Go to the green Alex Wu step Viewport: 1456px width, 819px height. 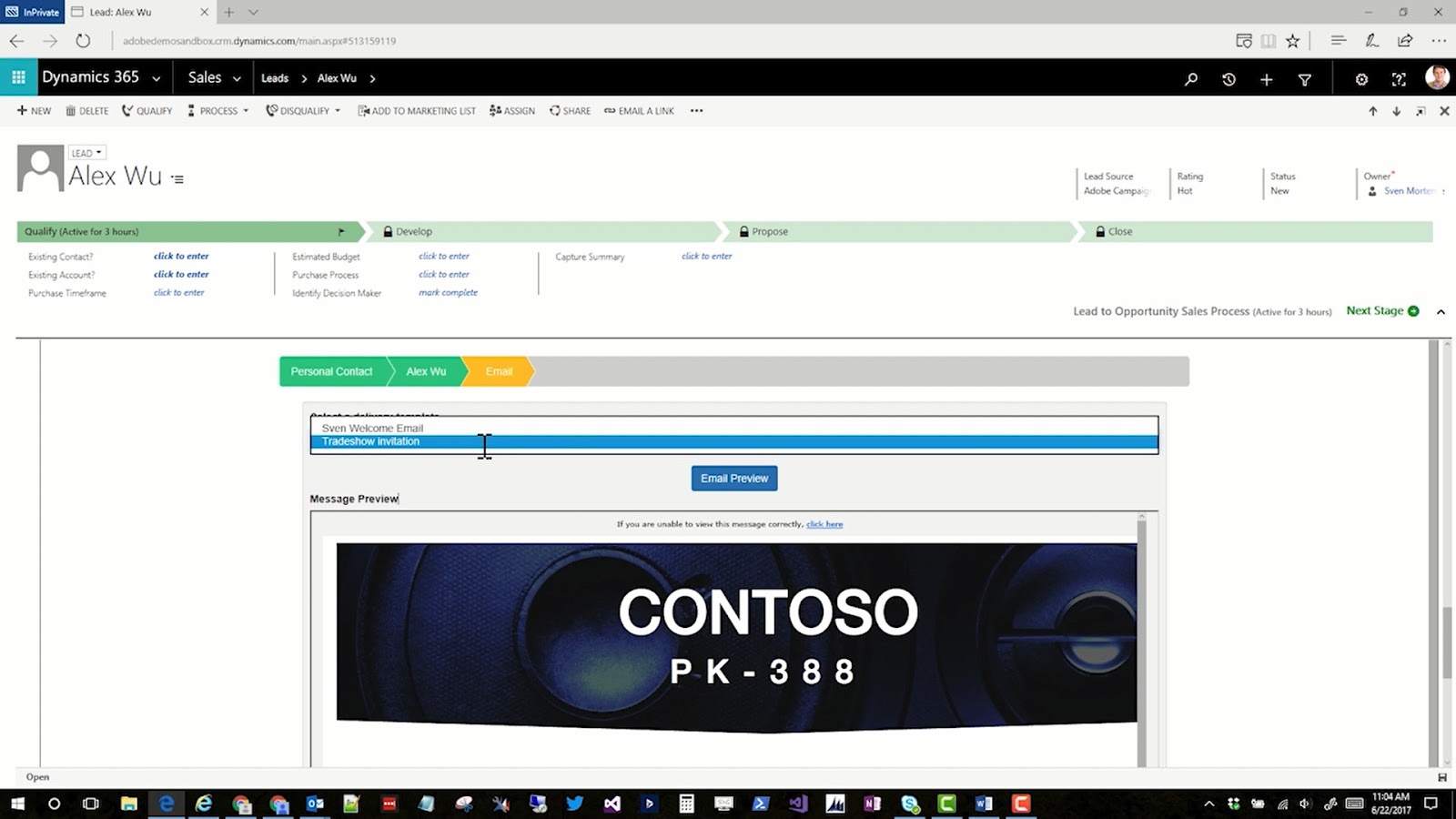click(426, 371)
